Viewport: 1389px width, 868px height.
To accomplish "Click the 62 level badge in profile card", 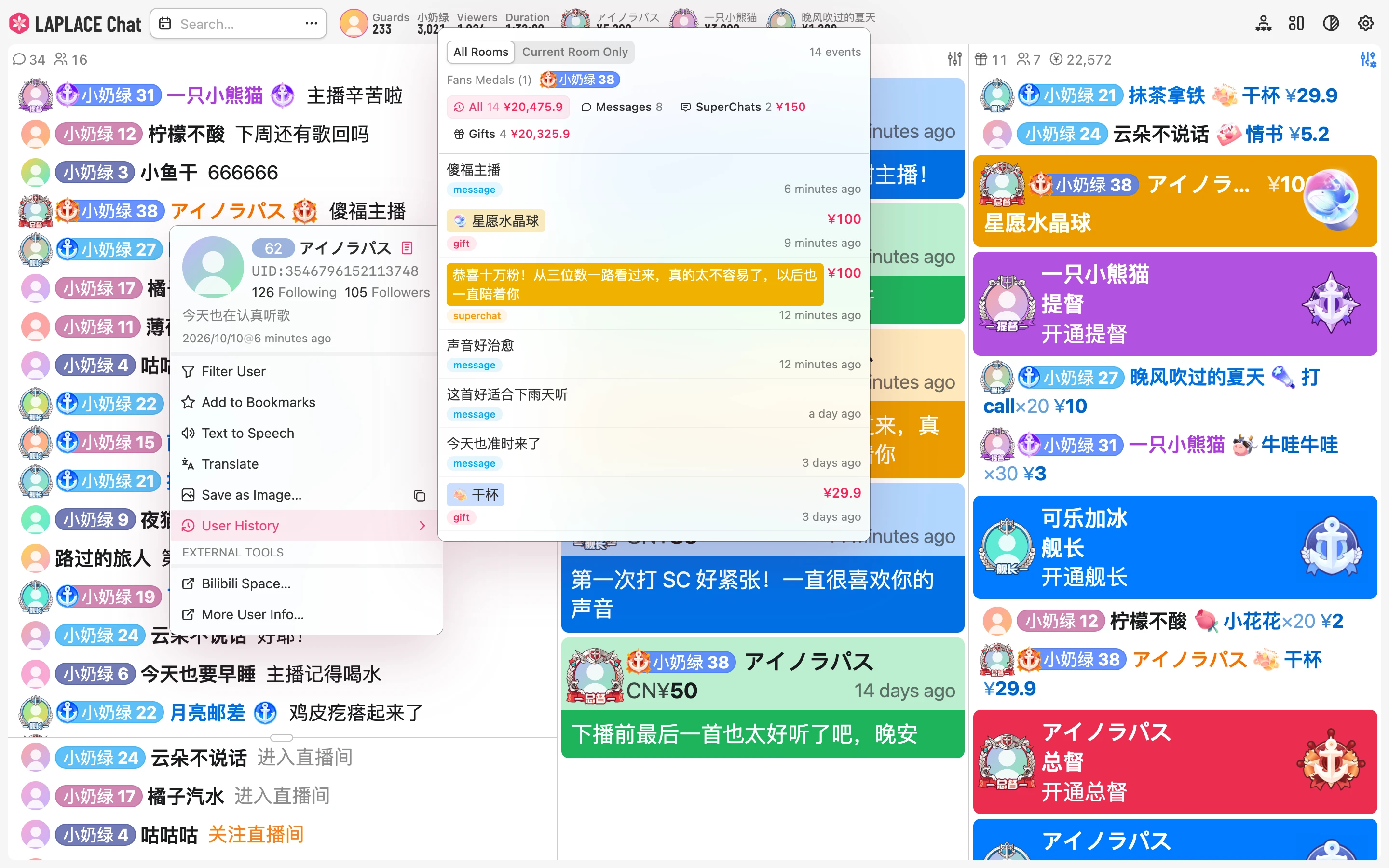I will tap(272, 248).
